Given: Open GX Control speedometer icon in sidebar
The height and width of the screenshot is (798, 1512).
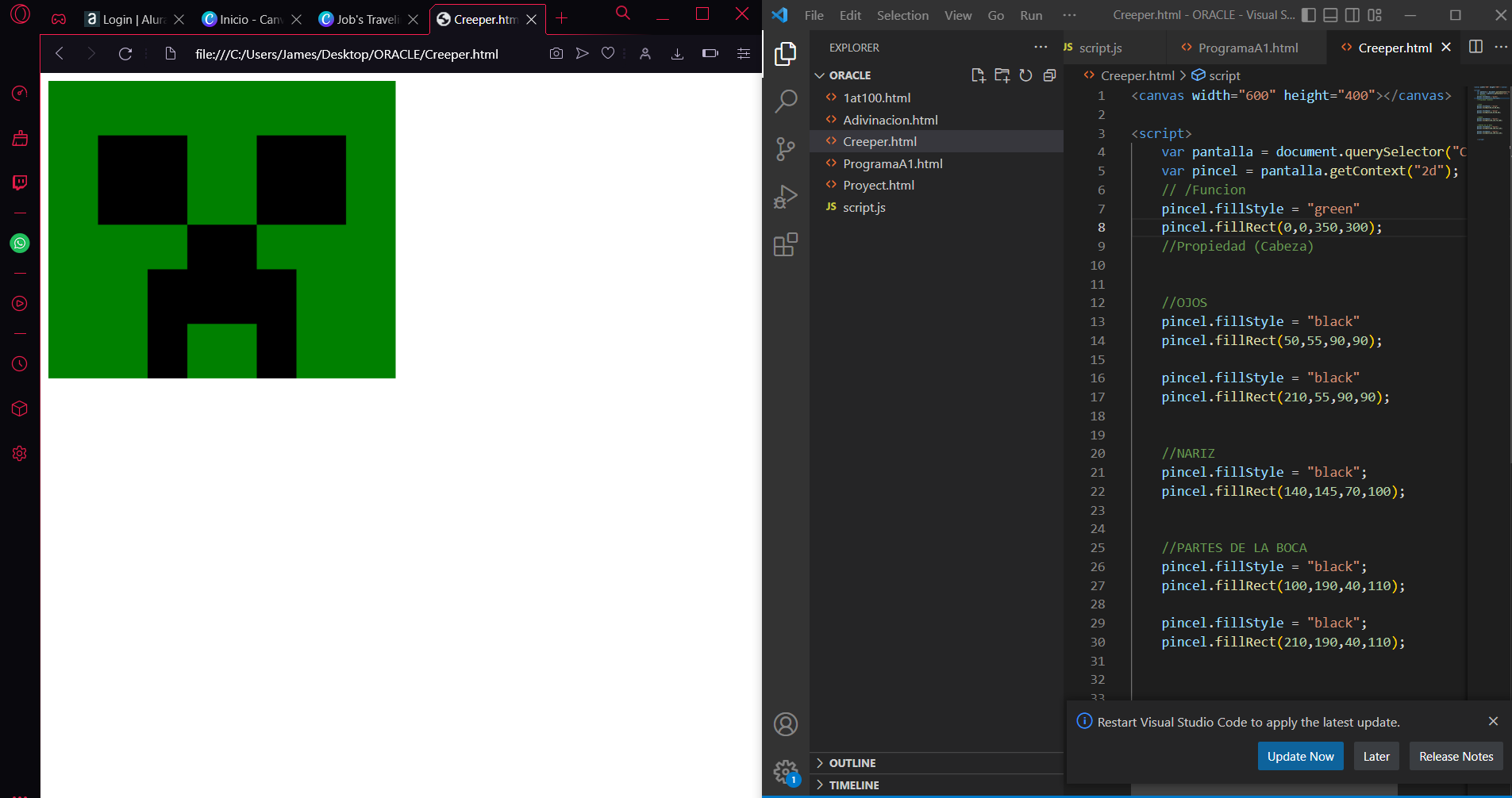Looking at the screenshot, I should click(20, 93).
